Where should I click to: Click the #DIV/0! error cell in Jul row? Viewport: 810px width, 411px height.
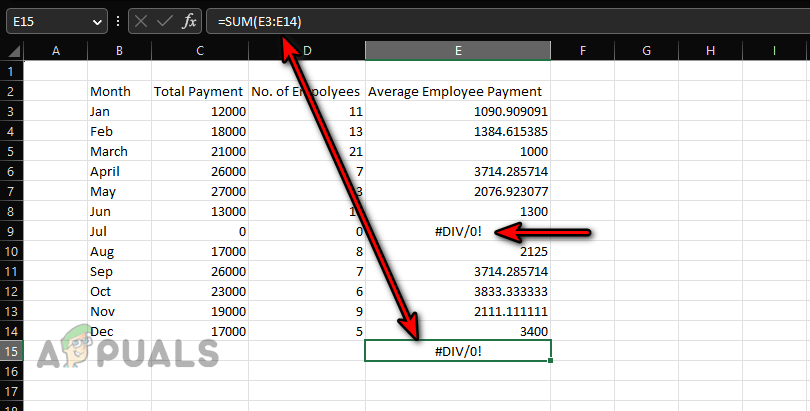point(458,231)
